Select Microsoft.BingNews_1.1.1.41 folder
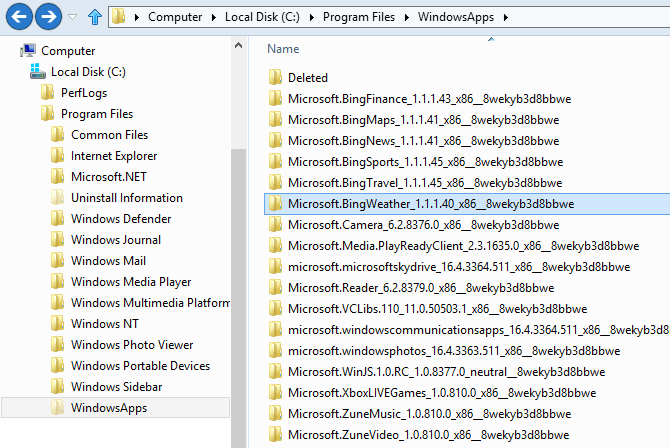Viewport: 670px width, 448px height. (x=423, y=141)
